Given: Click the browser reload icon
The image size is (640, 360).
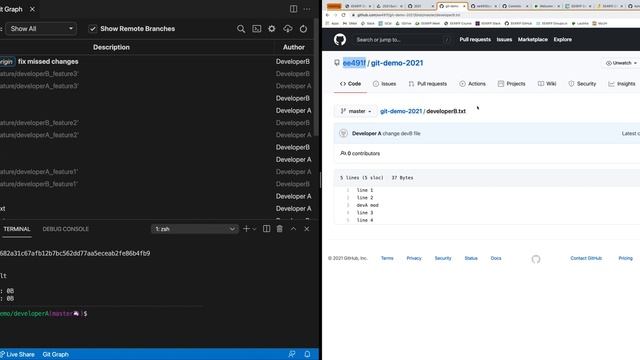Looking at the screenshot, I should [344, 15].
